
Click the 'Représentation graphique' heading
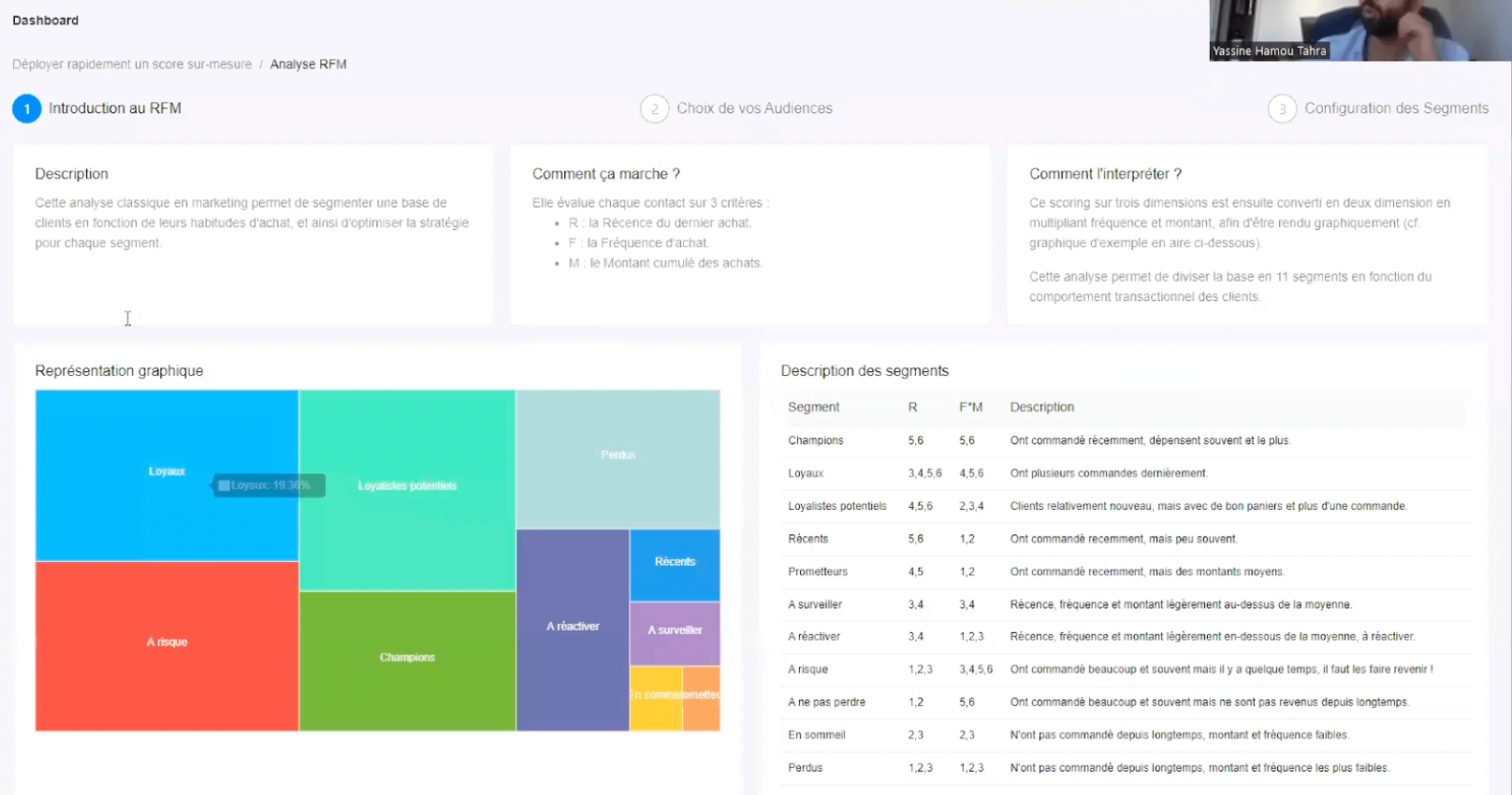pyautogui.click(x=119, y=371)
